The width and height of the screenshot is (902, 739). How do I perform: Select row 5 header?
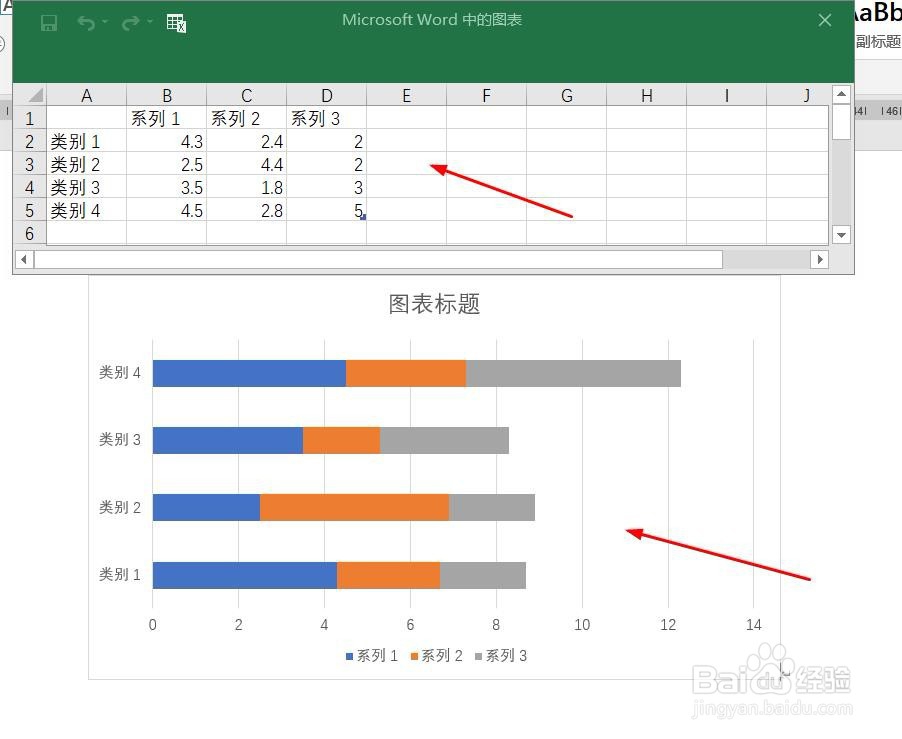pyautogui.click(x=29, y=210)
